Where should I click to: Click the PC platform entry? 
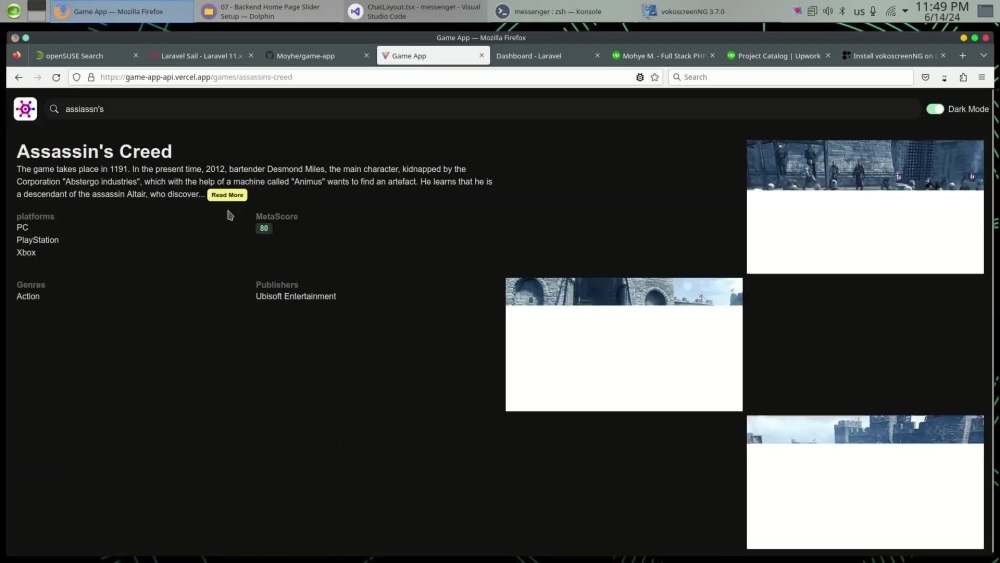click(22, 228)
